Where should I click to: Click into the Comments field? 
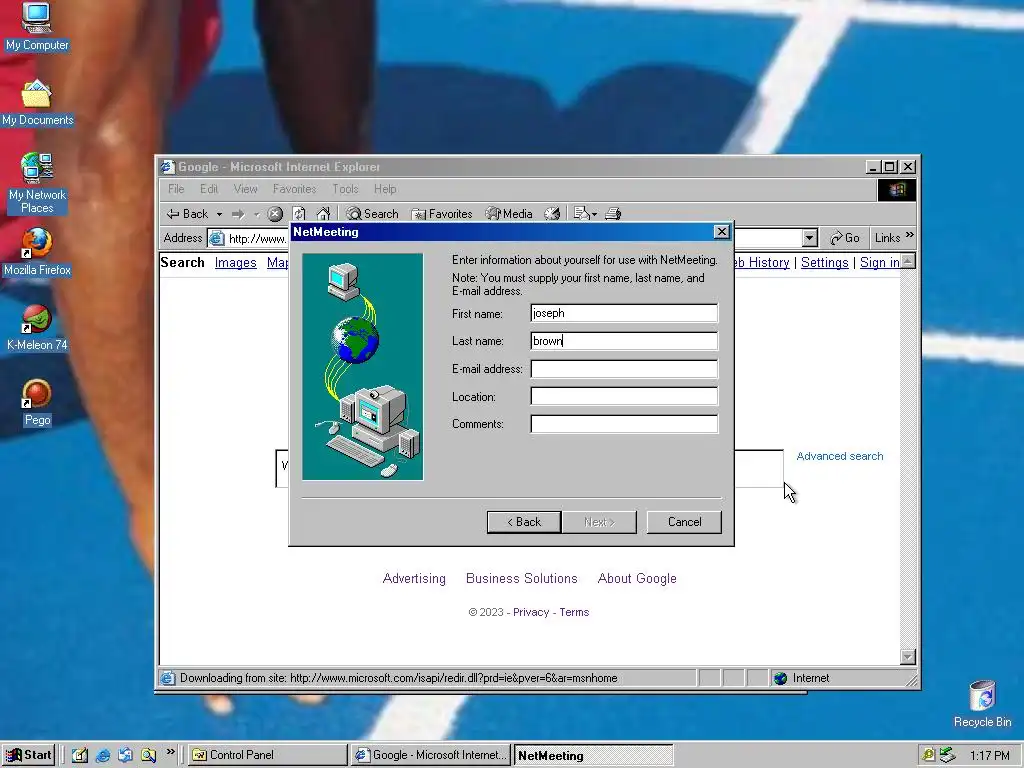624,424
